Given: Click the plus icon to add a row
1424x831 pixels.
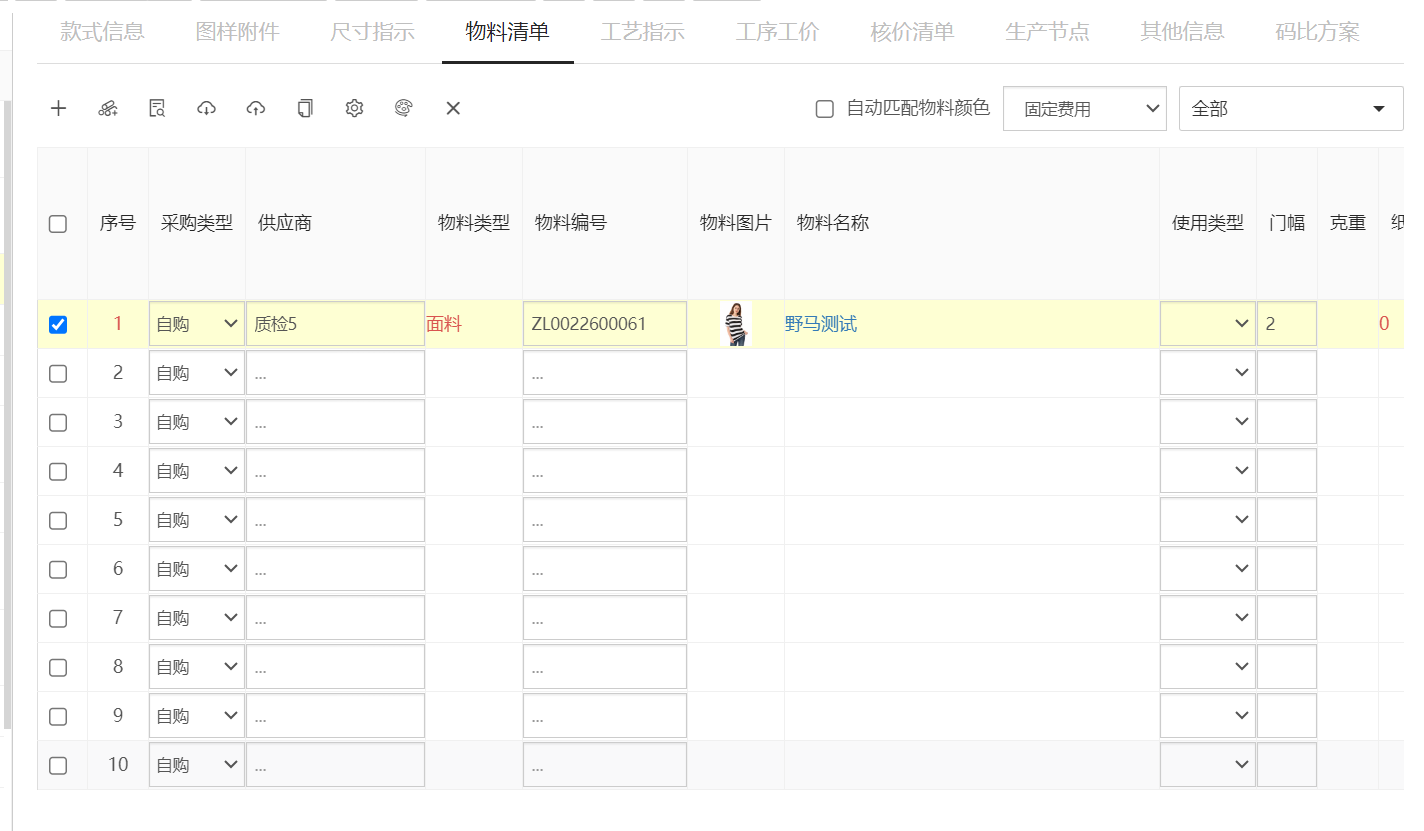Looking at the screenshot, I should 58,109.
